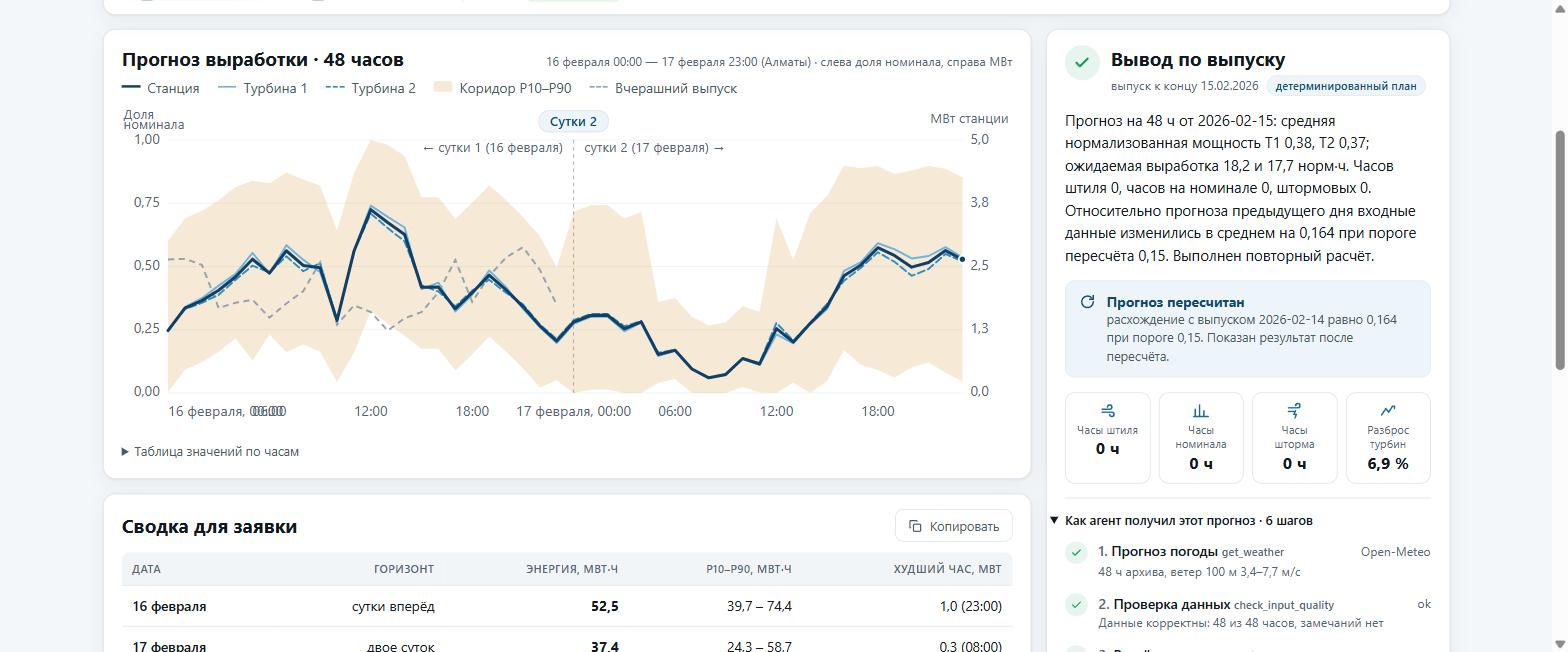1568x652 pixels.
Task: Click the page vertical scrollbar thumb
Action: (x=1558, y=250)
